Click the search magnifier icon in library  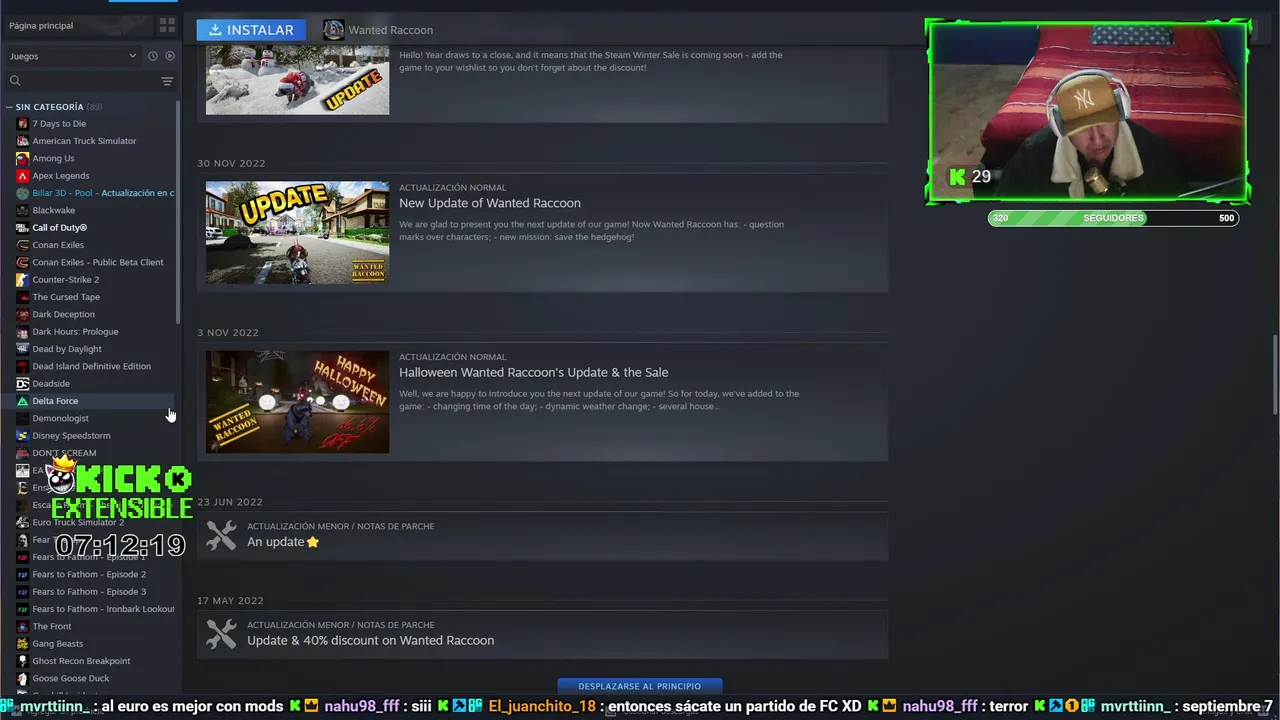pyautogui.click(x=15, y=81)
